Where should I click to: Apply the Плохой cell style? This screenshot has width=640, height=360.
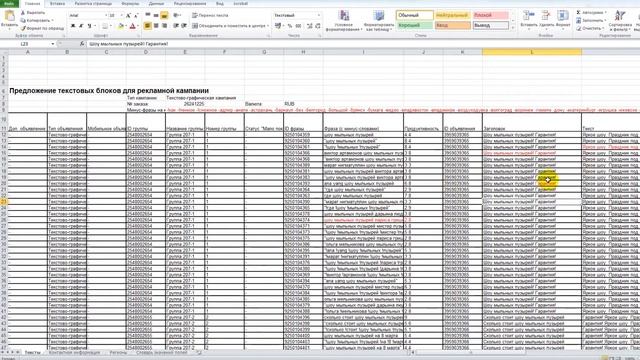(491, 15)
